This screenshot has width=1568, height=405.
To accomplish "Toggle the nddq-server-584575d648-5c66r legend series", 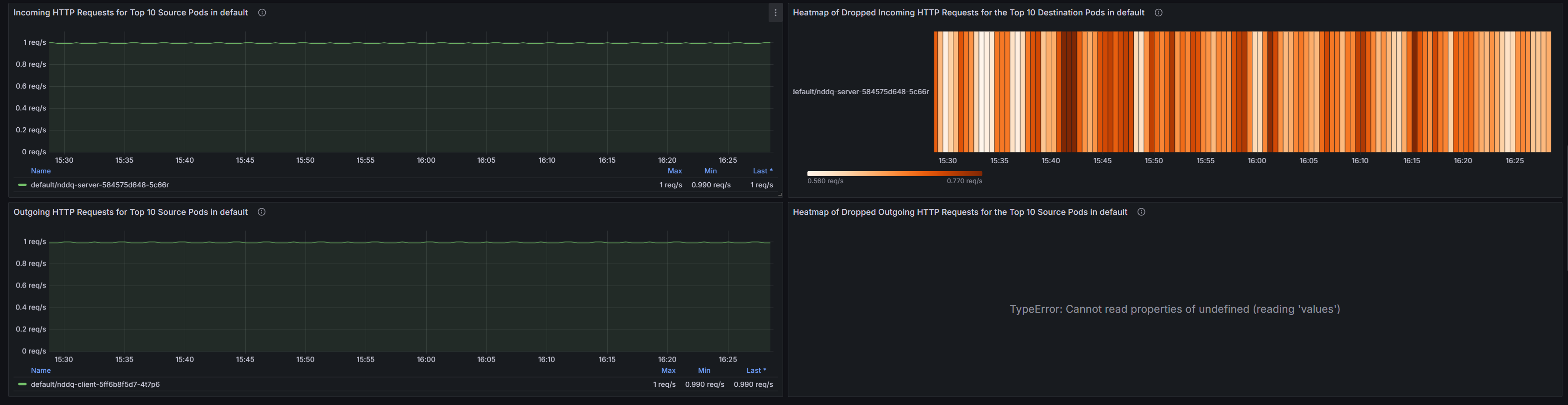I will (x=100, y=185).
